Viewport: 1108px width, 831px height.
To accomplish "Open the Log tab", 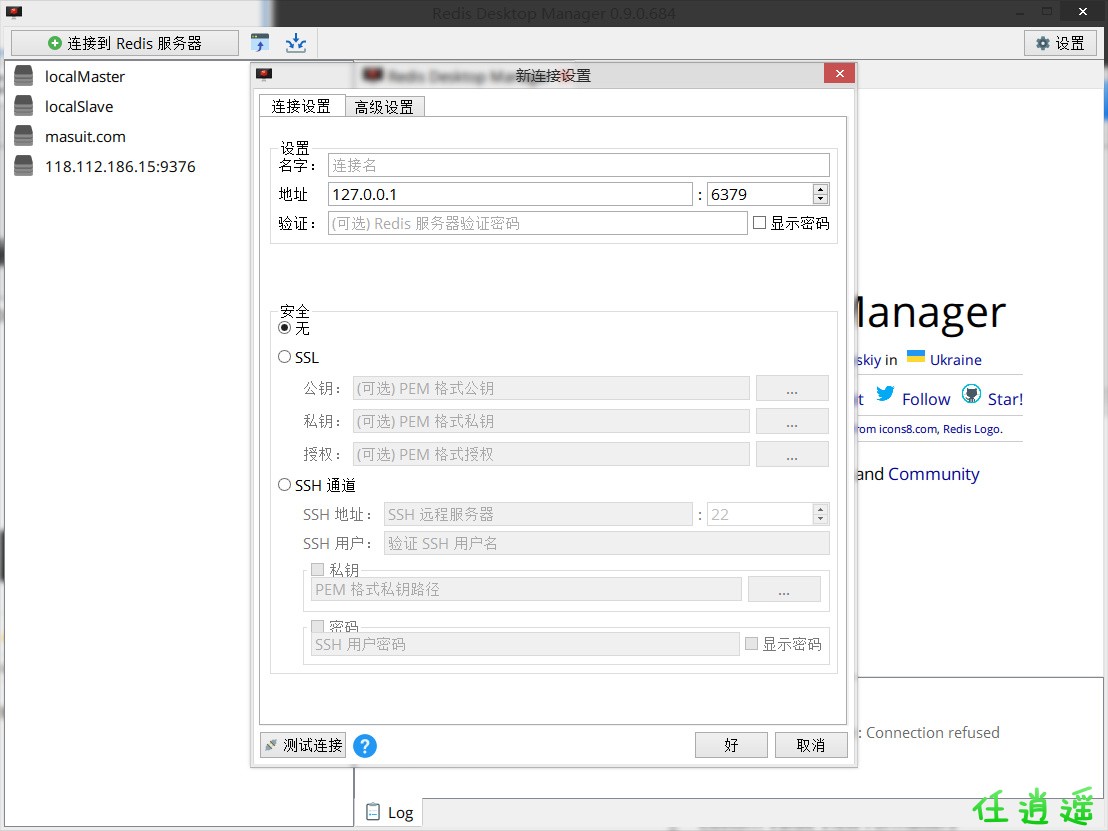I will pos(389,813).
